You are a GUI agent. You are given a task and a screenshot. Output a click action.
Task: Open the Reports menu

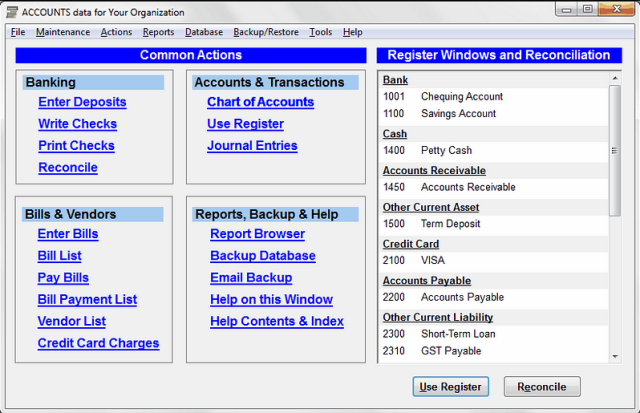(158, 32)
